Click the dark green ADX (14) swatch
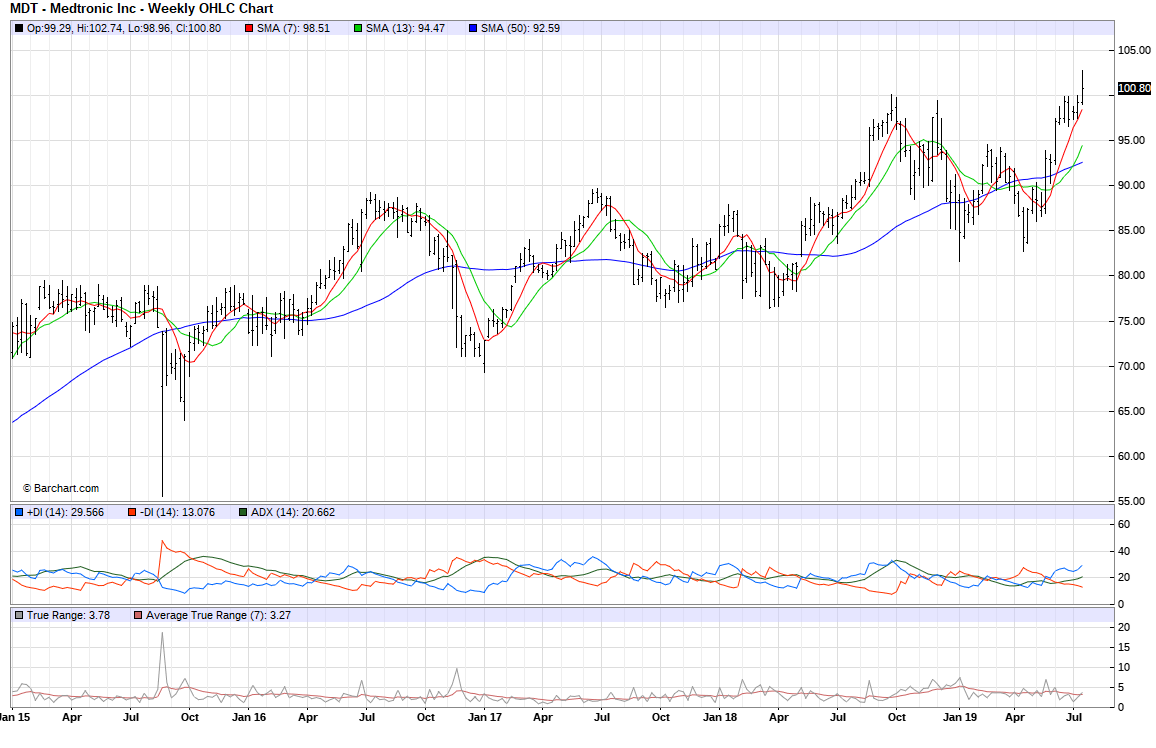 [x=243, y=512]
